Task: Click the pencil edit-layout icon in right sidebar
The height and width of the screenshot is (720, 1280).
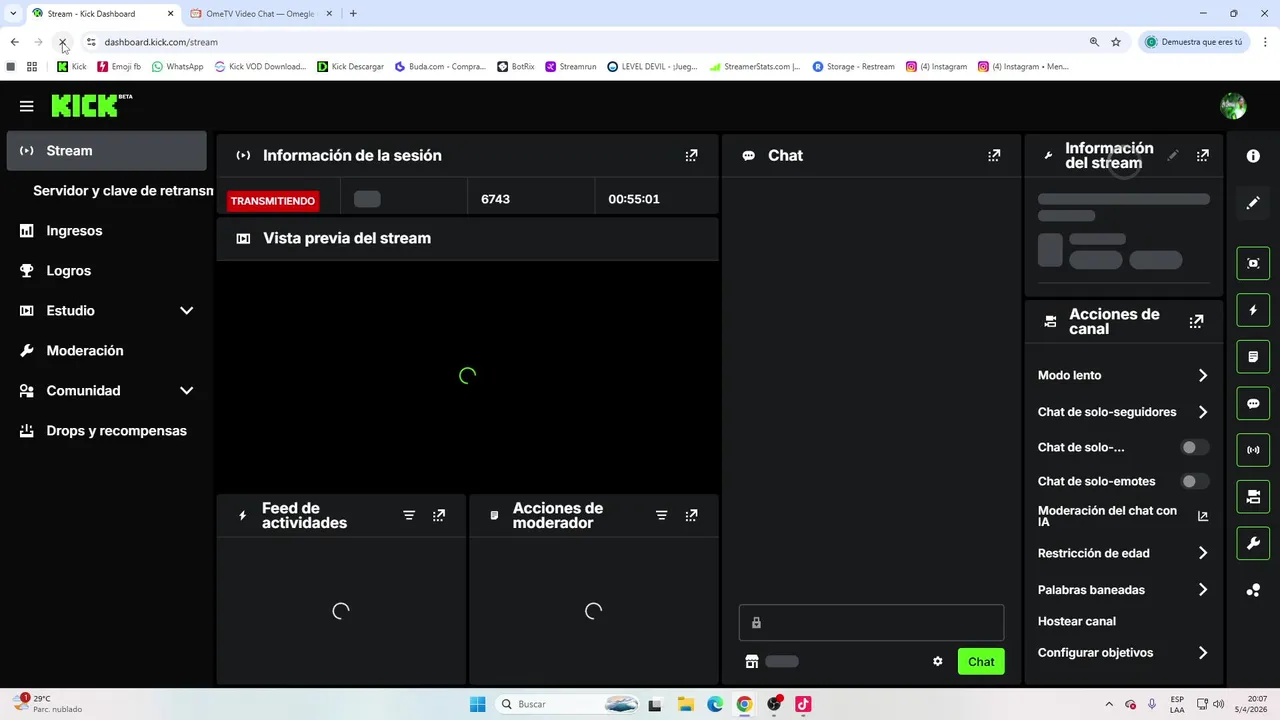Action: [x=1253, y=203]
